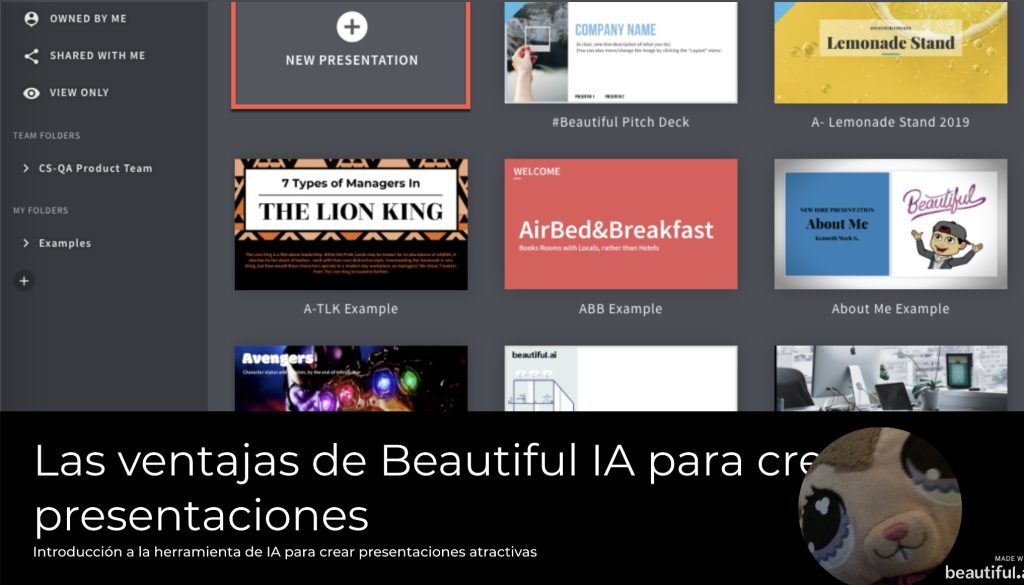This screenshot has width=1024, height=585.
Task: Open the Examples folder name
Action: [65, 244]
